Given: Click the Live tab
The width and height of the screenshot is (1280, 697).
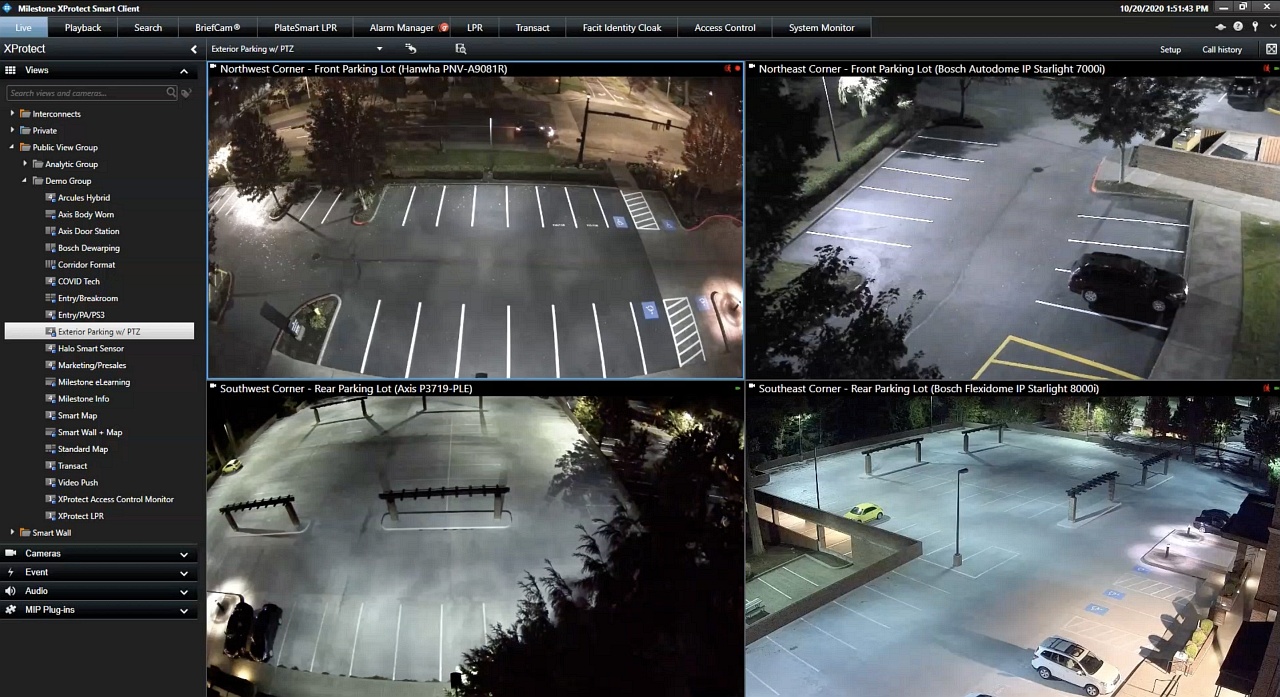Looking at the screenshot, I should [x=23, y=27].
